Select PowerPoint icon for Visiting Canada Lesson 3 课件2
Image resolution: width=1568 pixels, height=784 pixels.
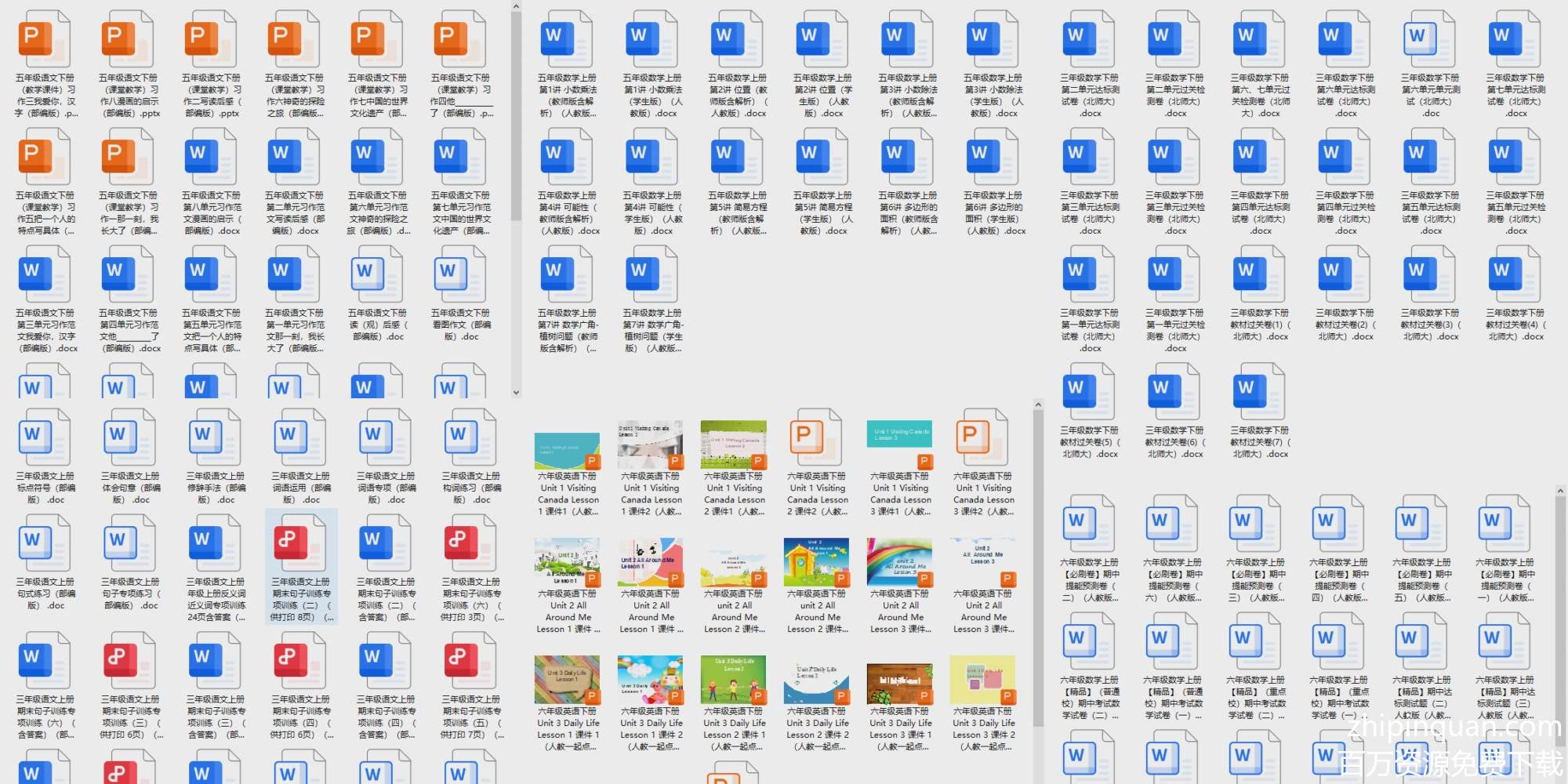984,437
